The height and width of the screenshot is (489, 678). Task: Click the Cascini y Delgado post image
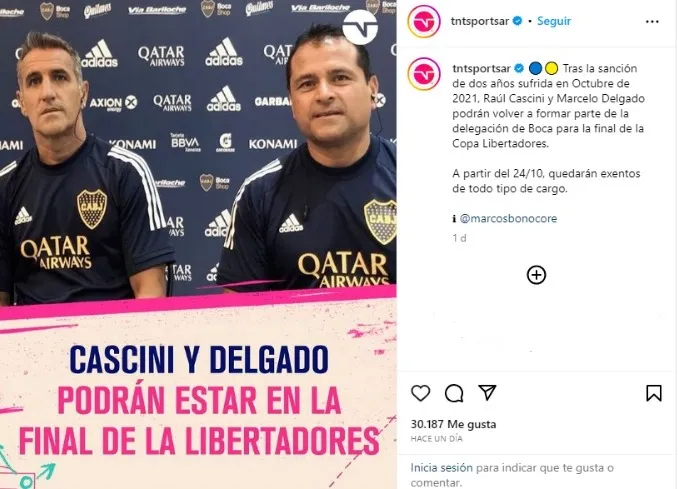click(198, 244)
